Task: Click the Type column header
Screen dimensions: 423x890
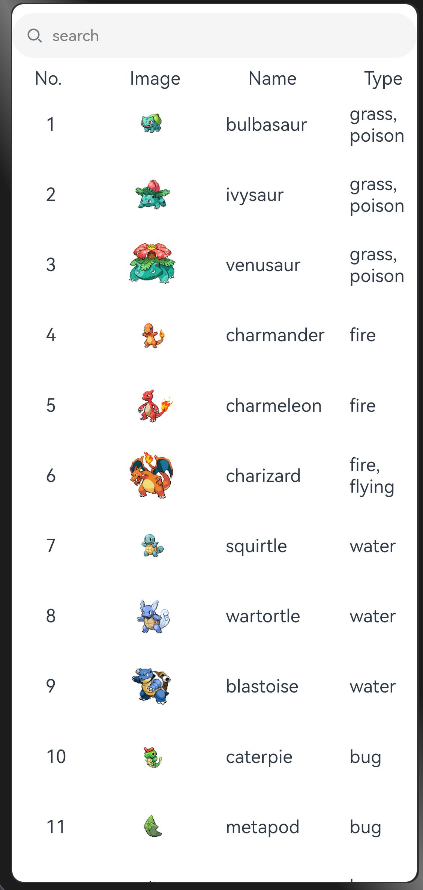Action: tap(383, 79)
